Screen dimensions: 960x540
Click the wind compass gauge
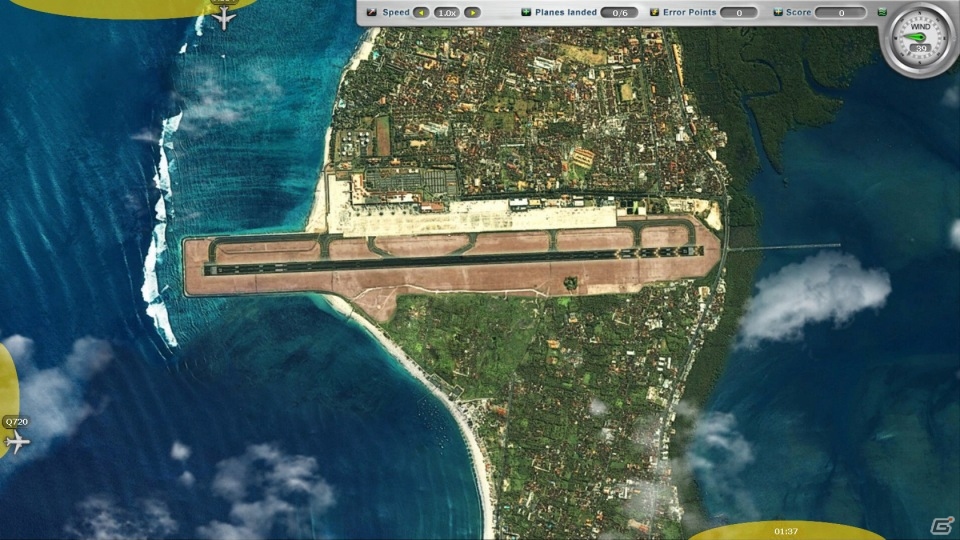point(920,40)
